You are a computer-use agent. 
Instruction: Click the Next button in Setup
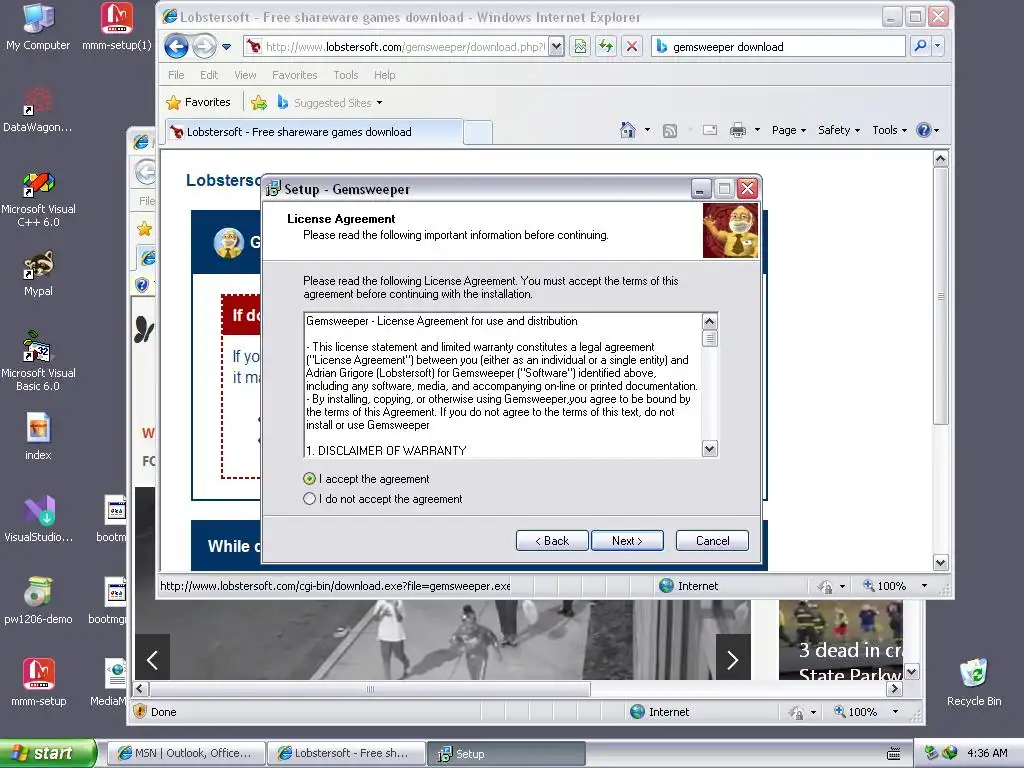tap(627, 541)
